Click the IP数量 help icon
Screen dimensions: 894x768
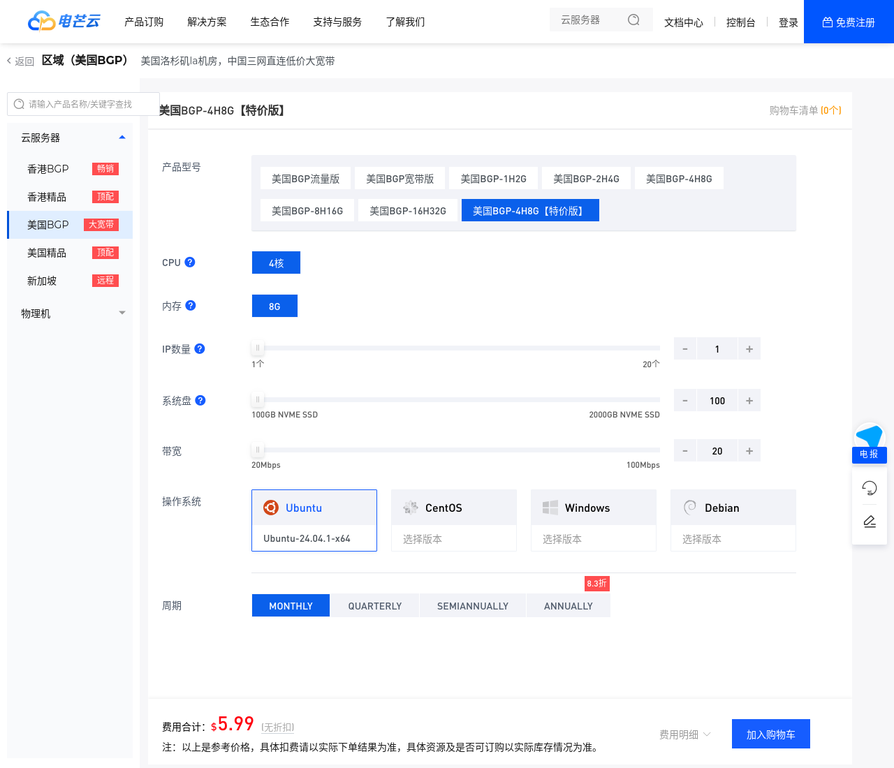coord(200,349)
